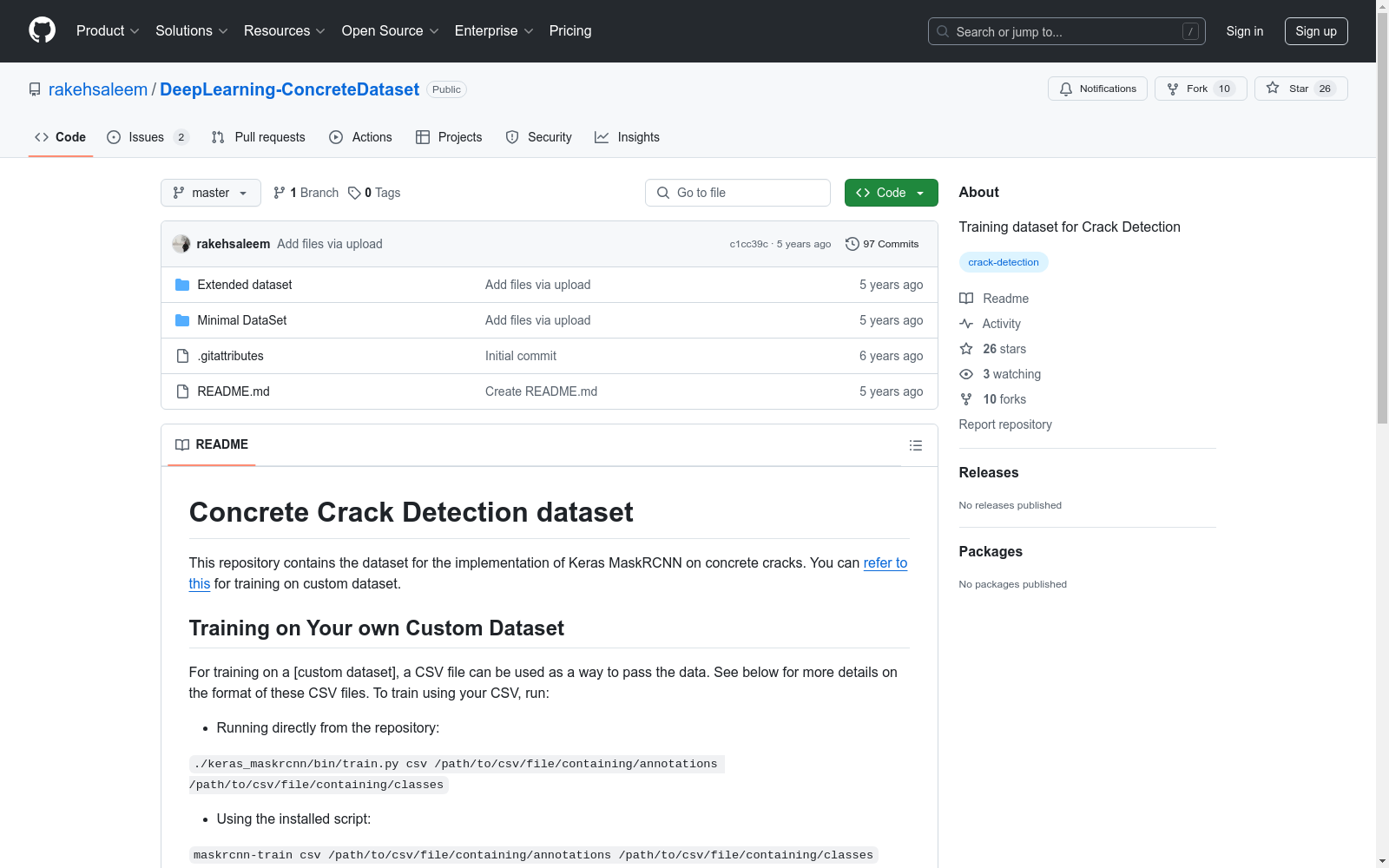The image size is (1389, 868).
Task: Expand the Enterprise menu
Action: pyautogui.click(x=494, y=30)
